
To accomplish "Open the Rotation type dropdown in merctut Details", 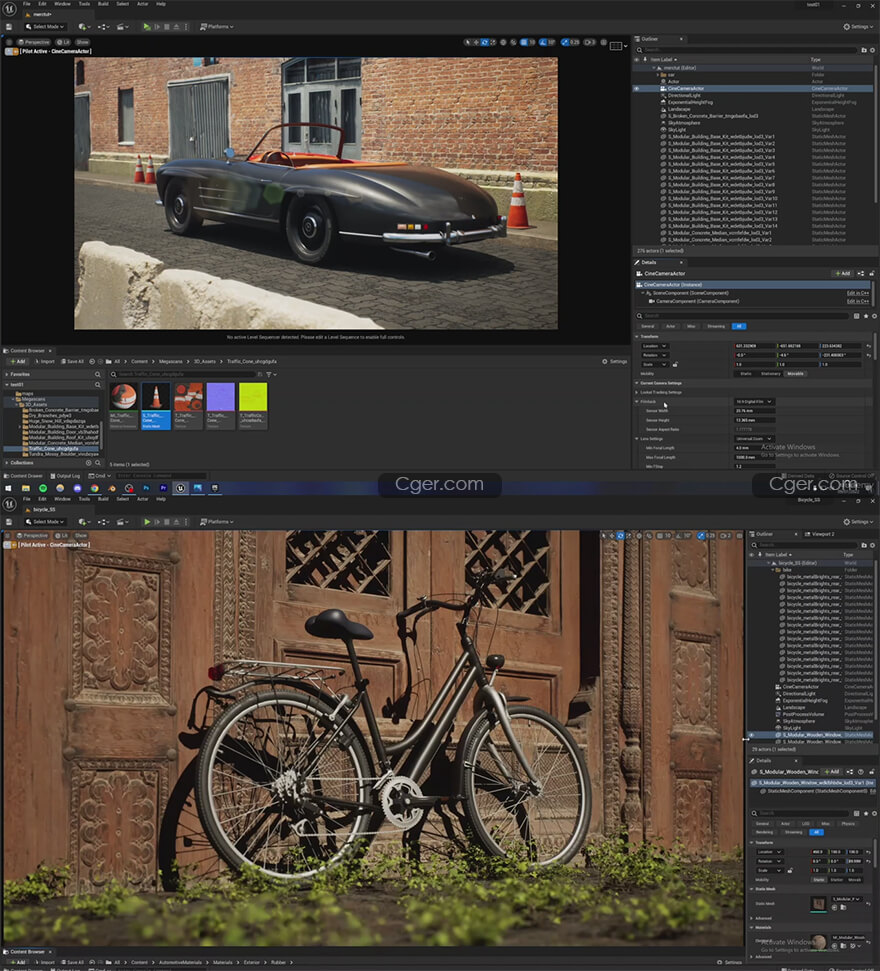I will (654, 355).
